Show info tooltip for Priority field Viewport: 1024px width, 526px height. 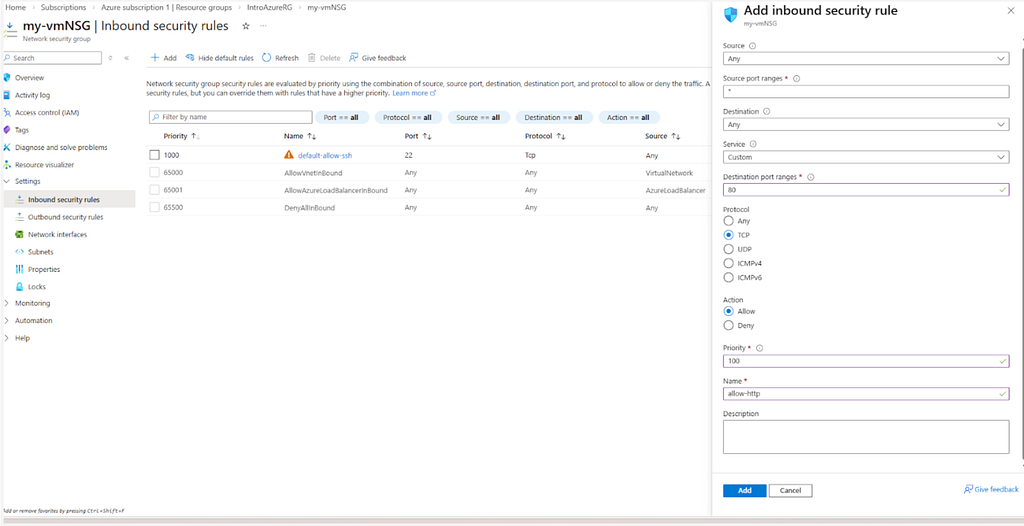(x=760, y=348)
